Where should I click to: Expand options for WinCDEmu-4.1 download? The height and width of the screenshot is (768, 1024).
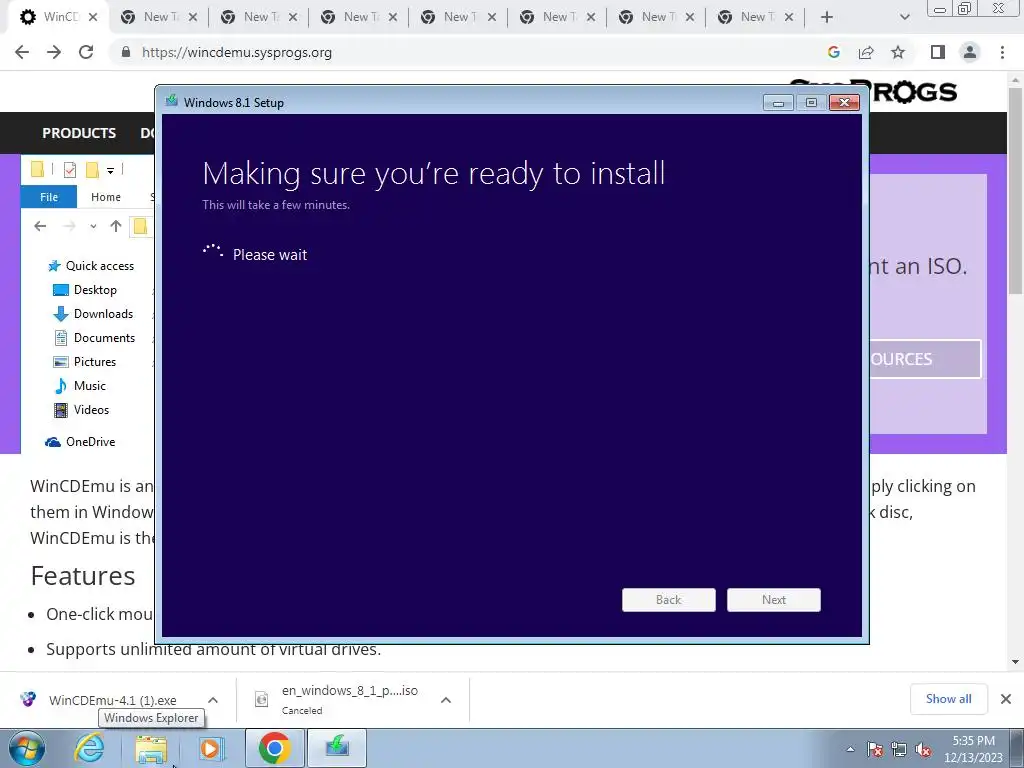tap(213, 700)
